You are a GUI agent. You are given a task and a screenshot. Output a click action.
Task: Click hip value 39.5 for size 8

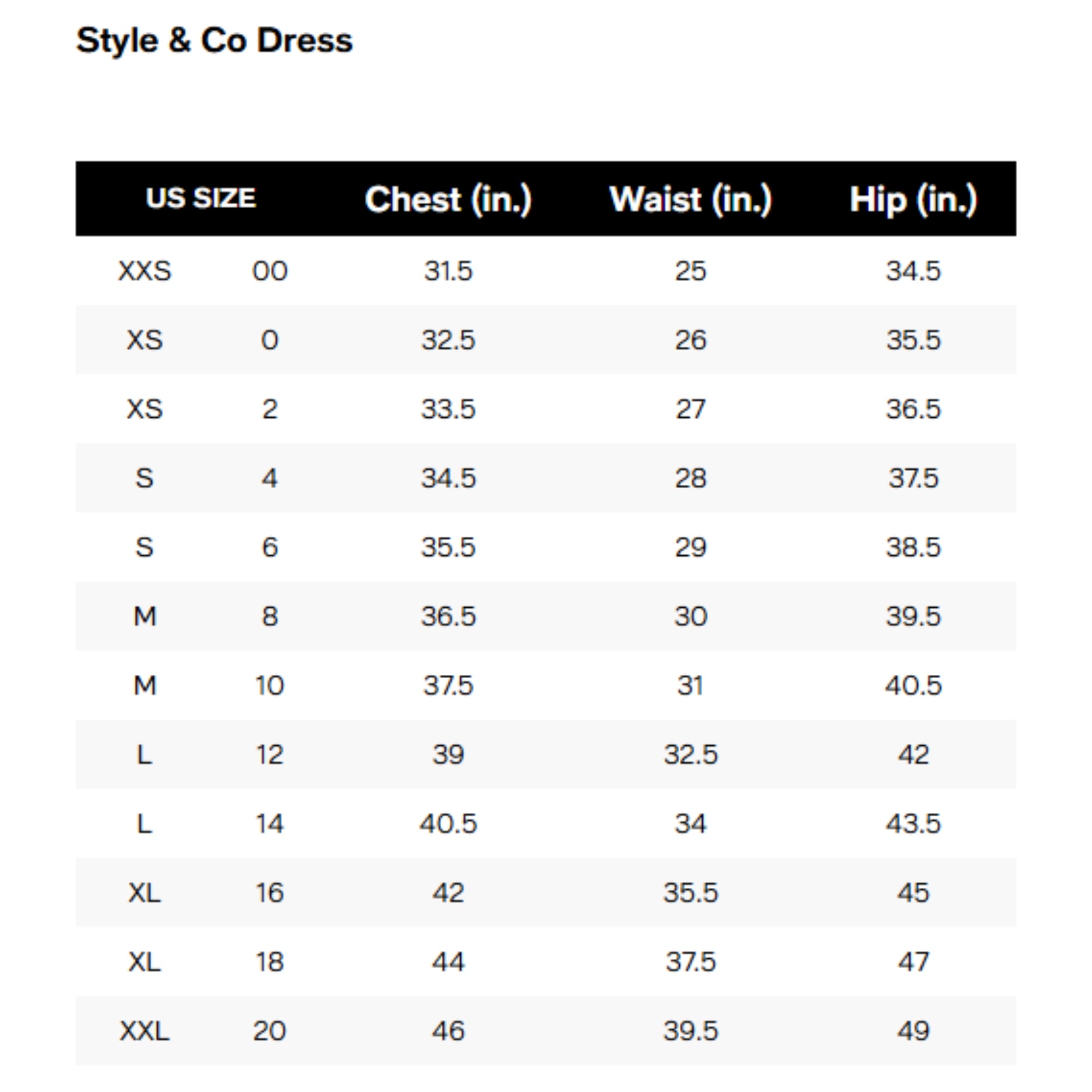click(913, 616)
